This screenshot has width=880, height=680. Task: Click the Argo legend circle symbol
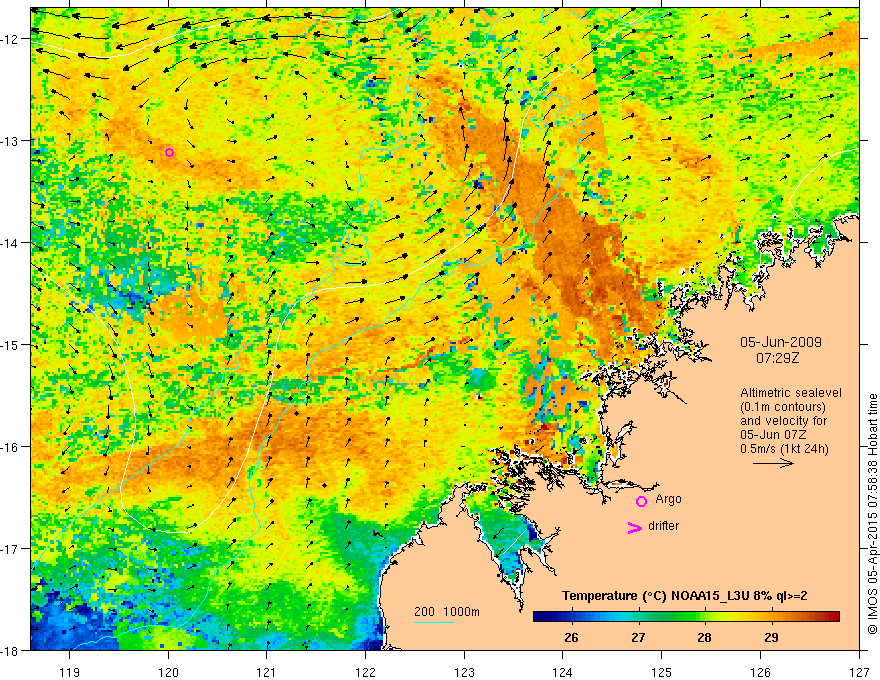[641, 502]
